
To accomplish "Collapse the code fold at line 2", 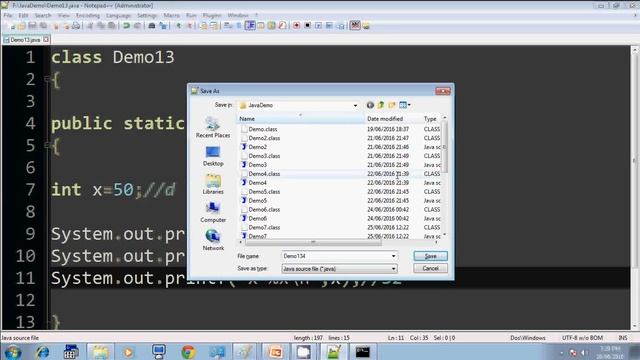I will [x=47, y=79].
